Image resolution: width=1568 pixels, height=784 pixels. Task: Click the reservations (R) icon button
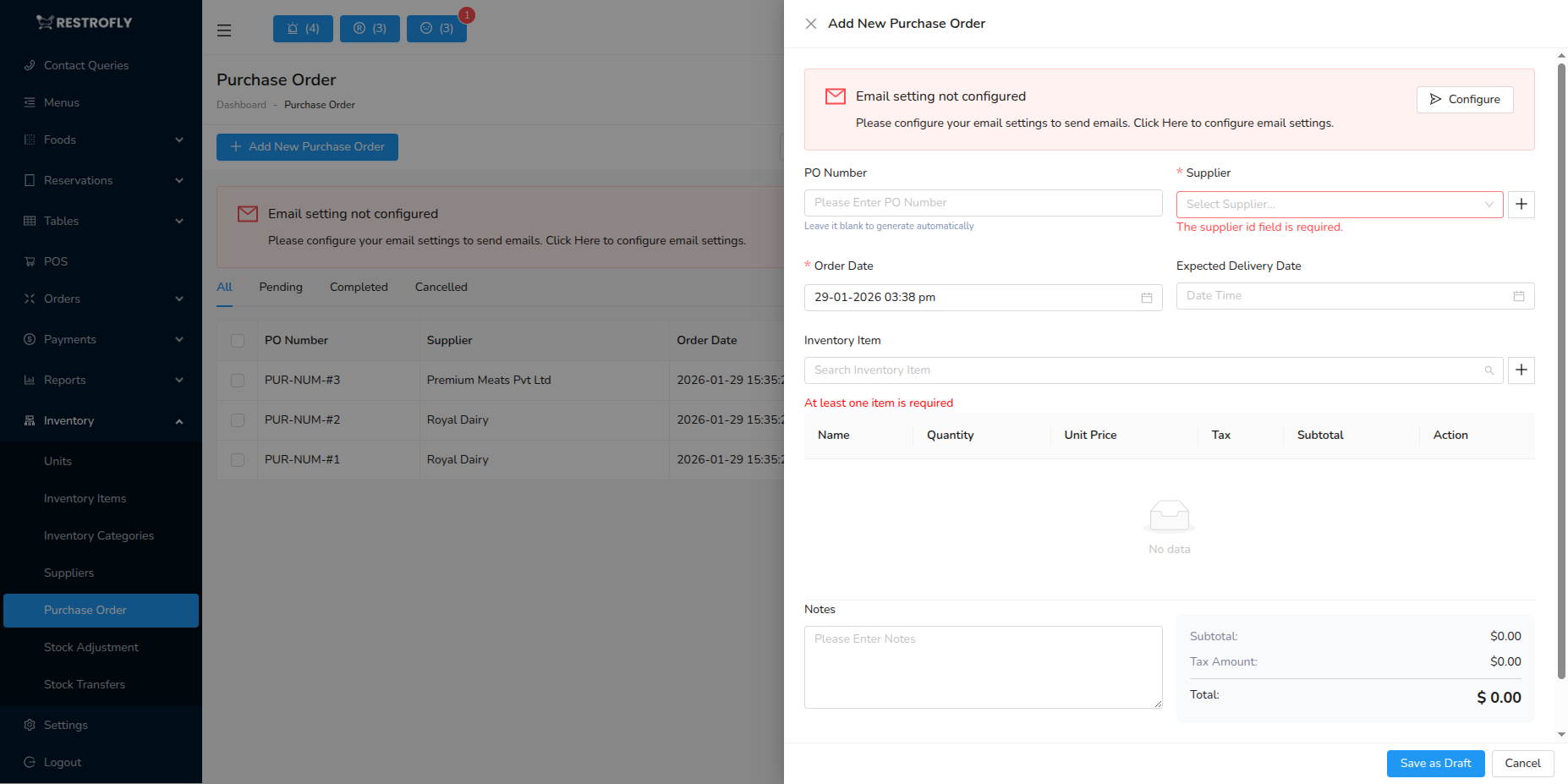370,28
